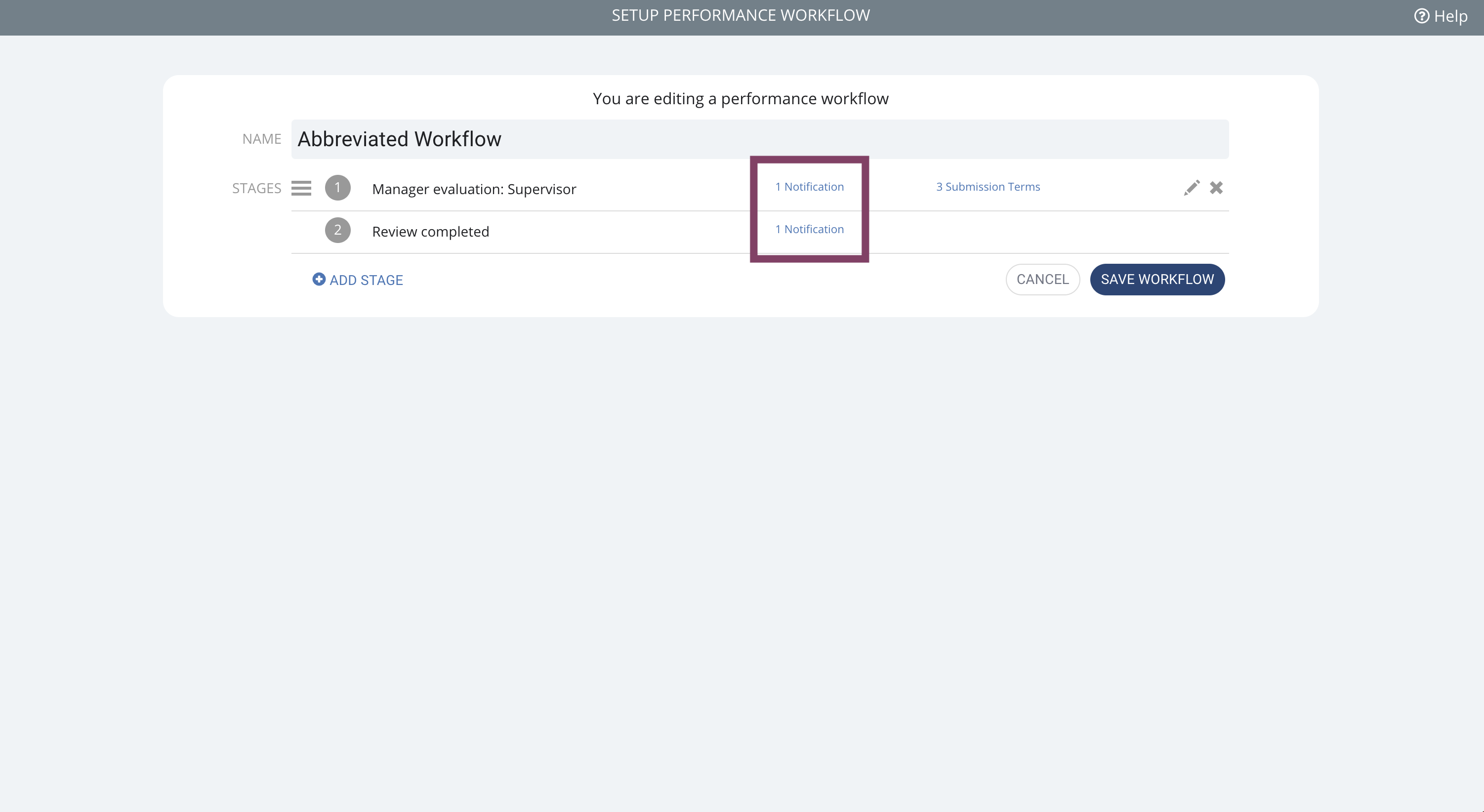Click the plus icon beside Add Stage
1484x812 pixels.
(319, 279)
